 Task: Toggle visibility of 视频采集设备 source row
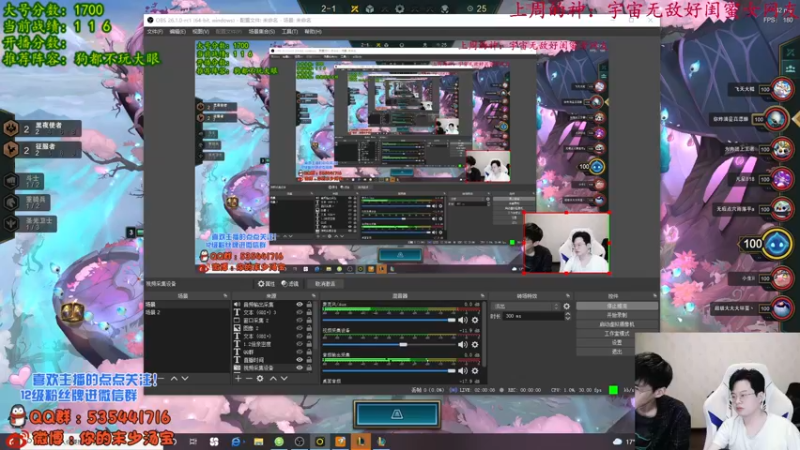click(299, 368)
